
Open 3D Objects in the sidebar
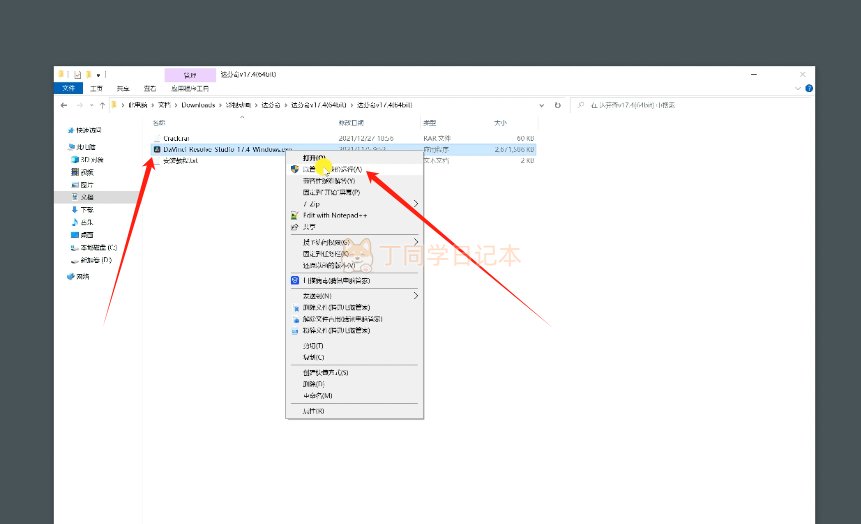pyautogui.click(x=92, y=159)
